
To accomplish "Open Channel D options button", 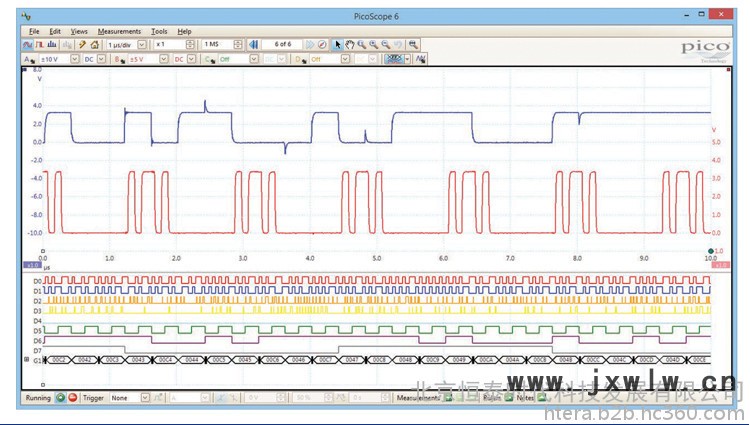I will 301,59.
